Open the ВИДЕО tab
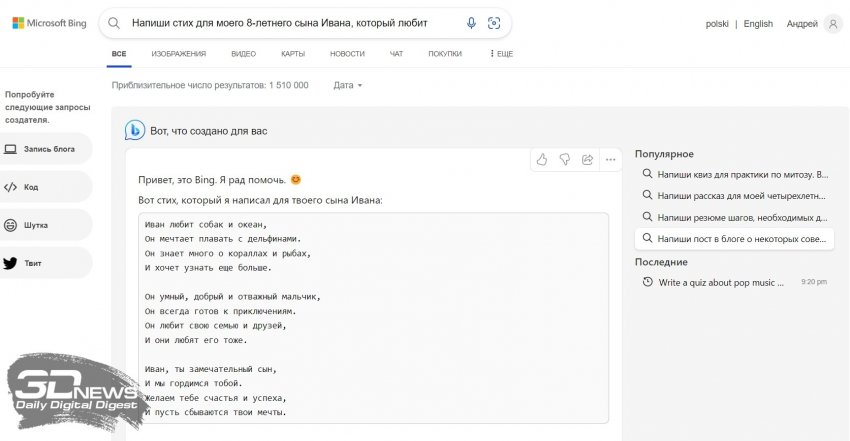The width and height of the screenshot is (850, 441). pos(243,54)
